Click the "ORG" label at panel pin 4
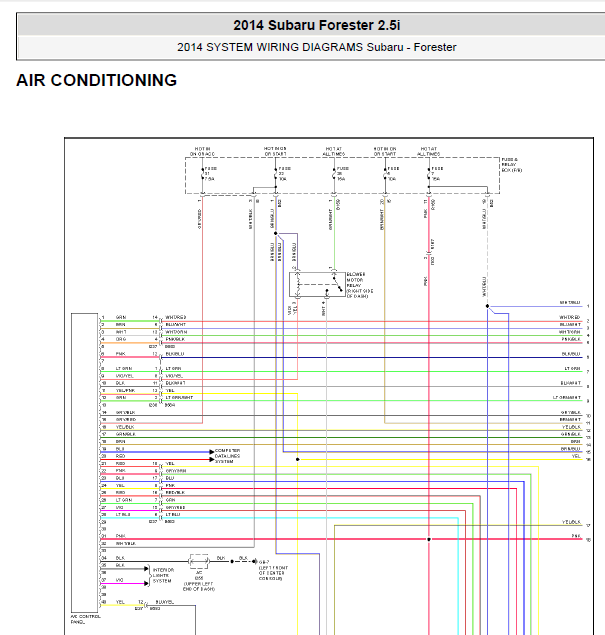The height and width of the screenshot is (635, 605). [121, 339]
